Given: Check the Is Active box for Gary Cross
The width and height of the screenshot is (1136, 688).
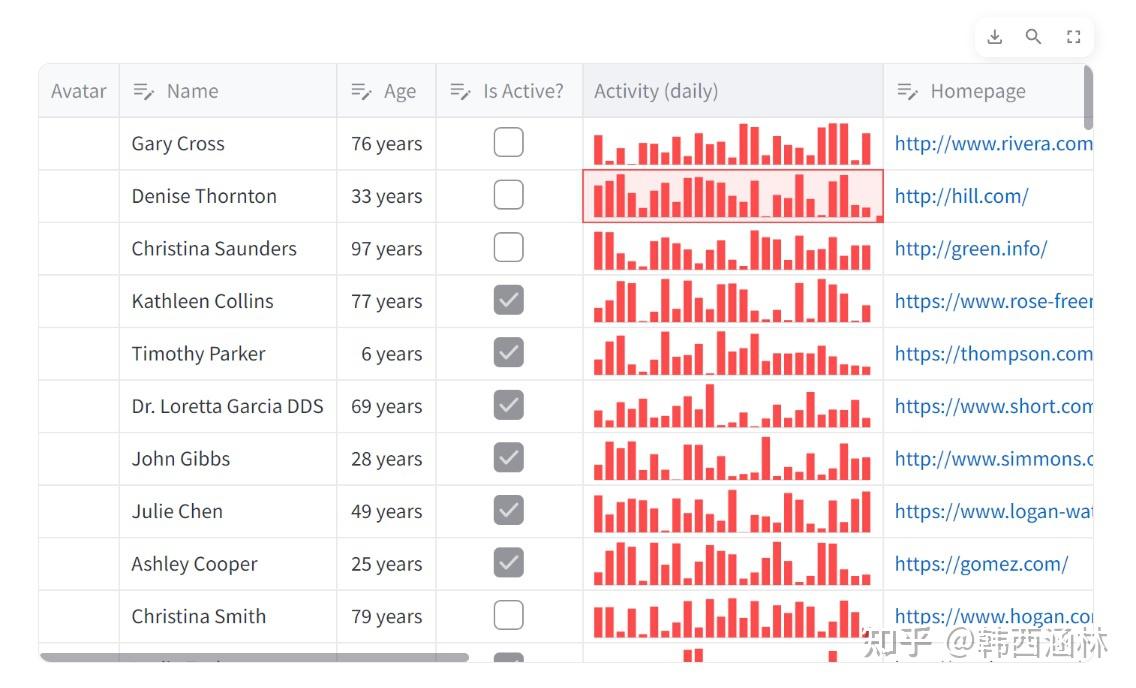Looking at the screenshot, I should coord(509,143).
